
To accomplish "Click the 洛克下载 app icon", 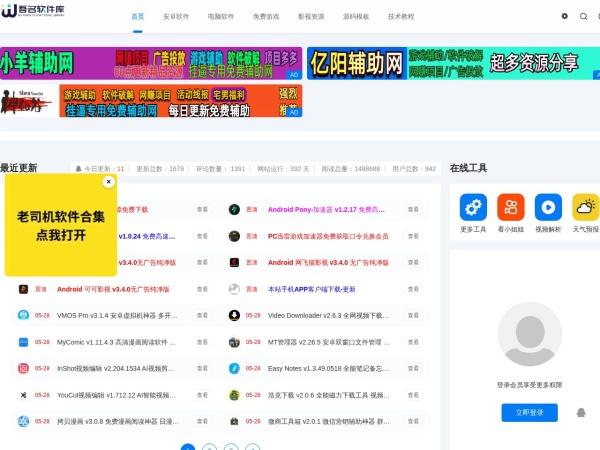I will point(234,395).
